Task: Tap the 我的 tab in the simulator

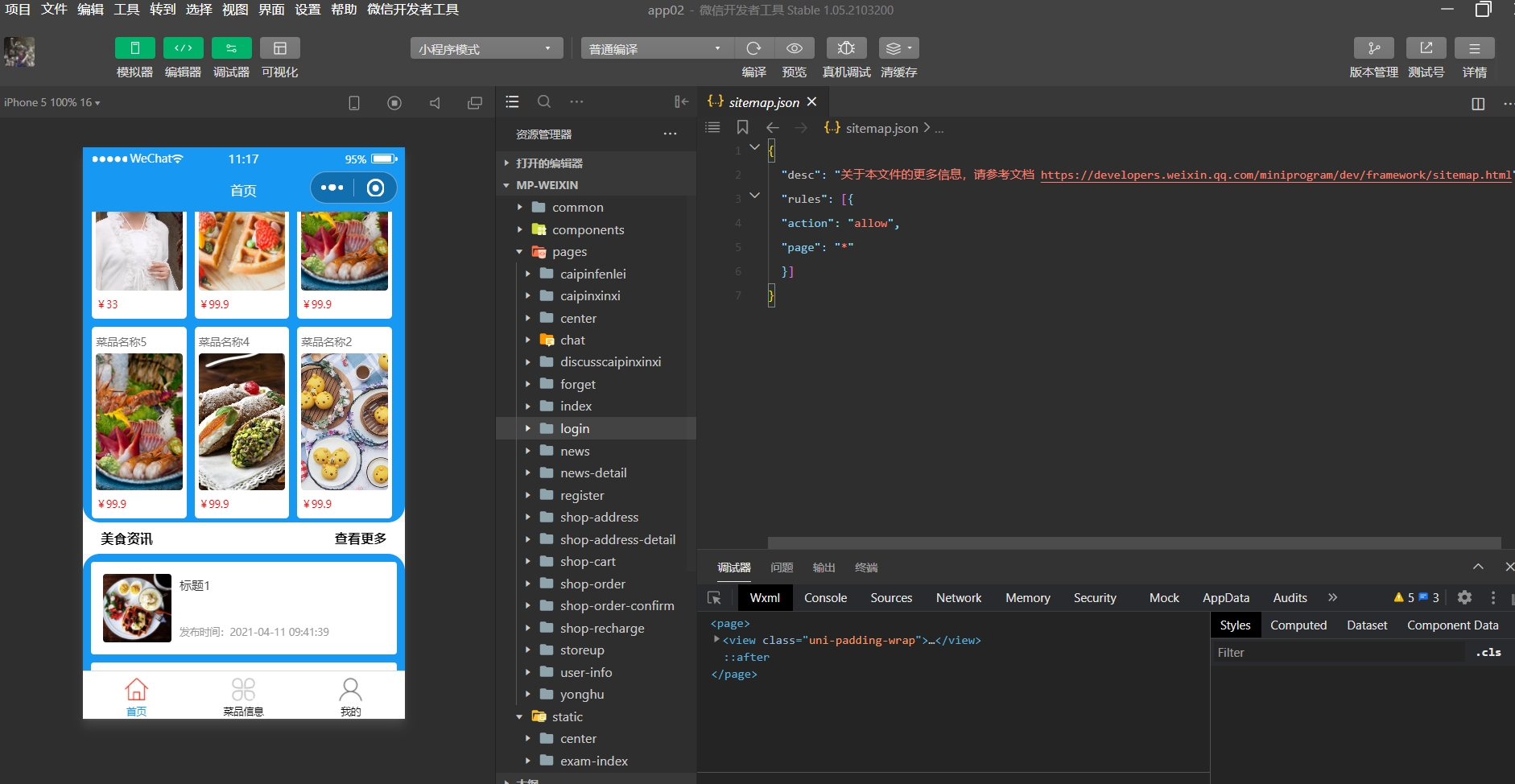Action: pyautogui.click(x=350, y=696)
